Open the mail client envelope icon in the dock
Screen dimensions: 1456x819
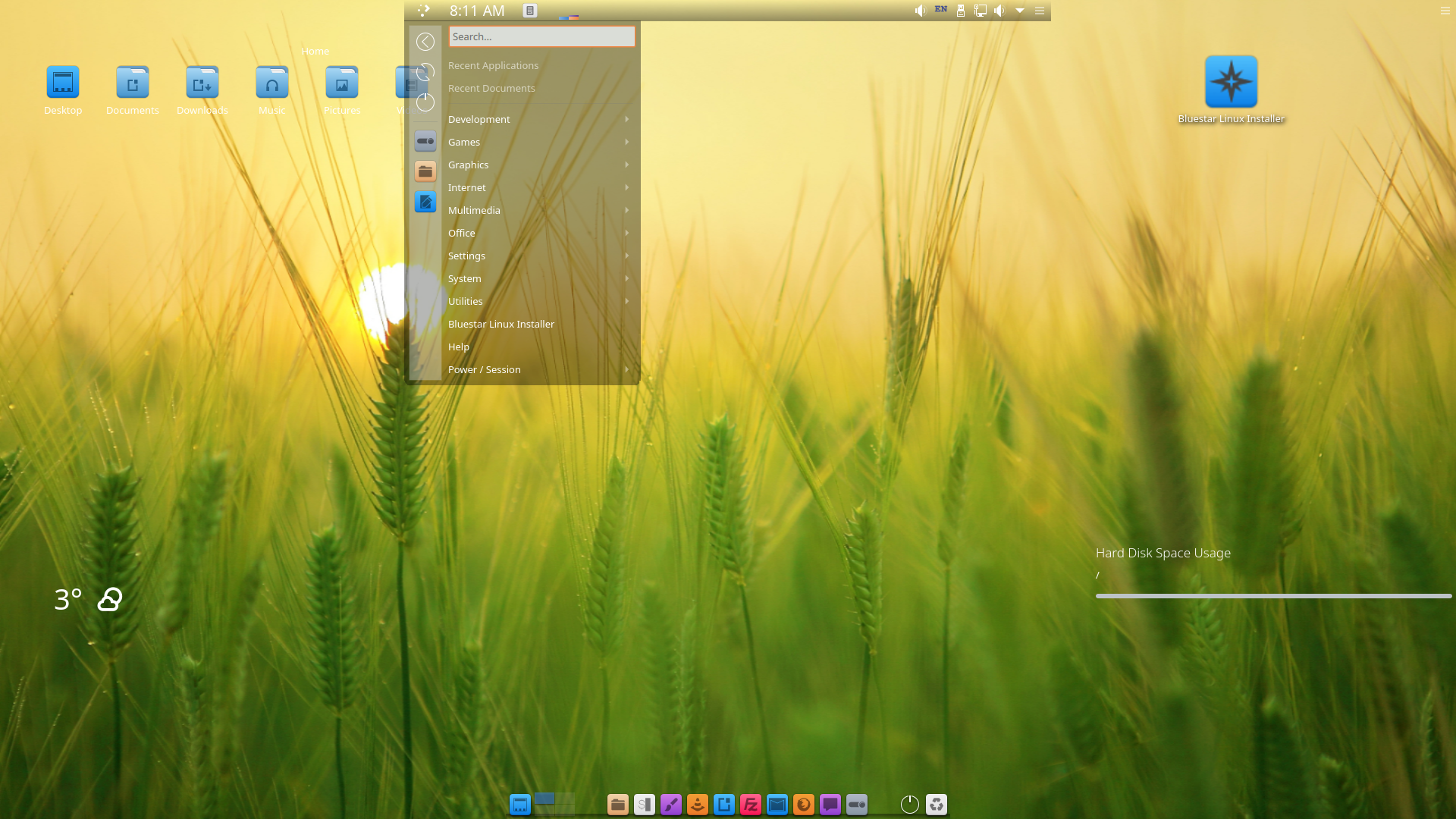tap(777, 805)
